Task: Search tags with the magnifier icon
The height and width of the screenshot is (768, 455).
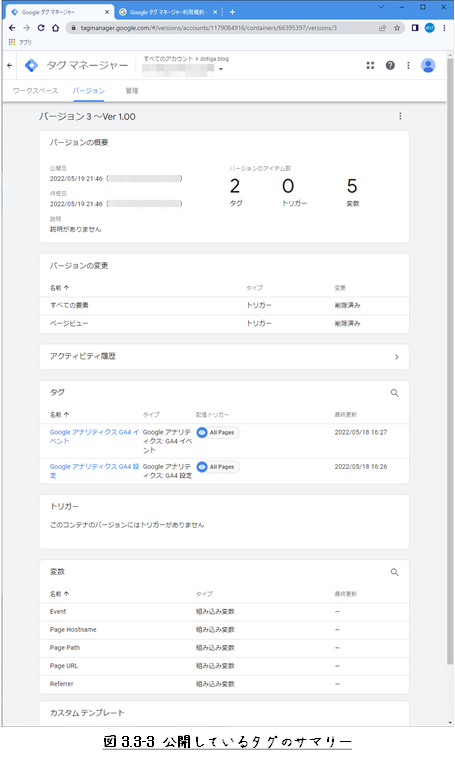Action: pos(394,393)
